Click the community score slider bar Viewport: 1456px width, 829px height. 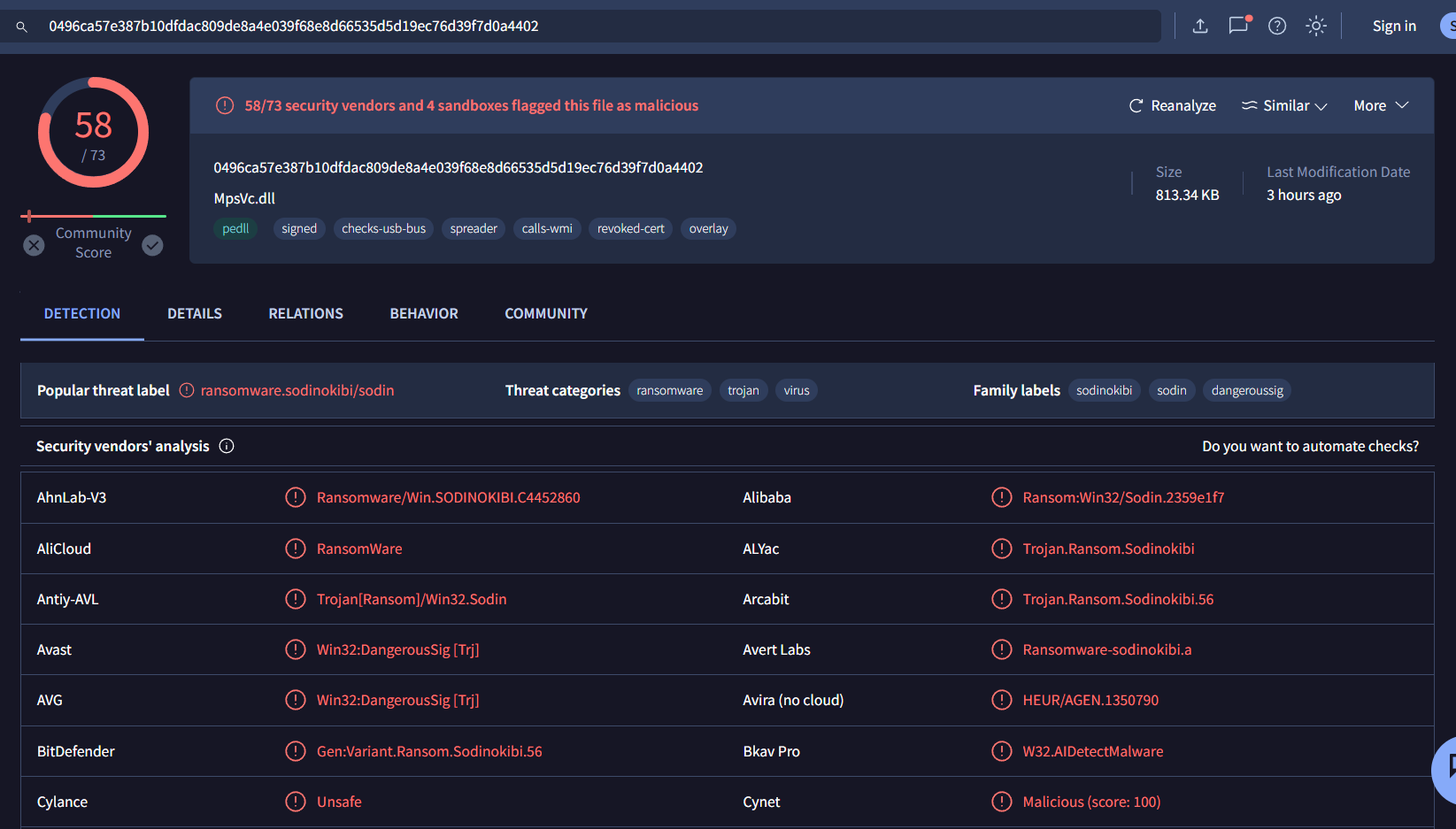point(93,216)
